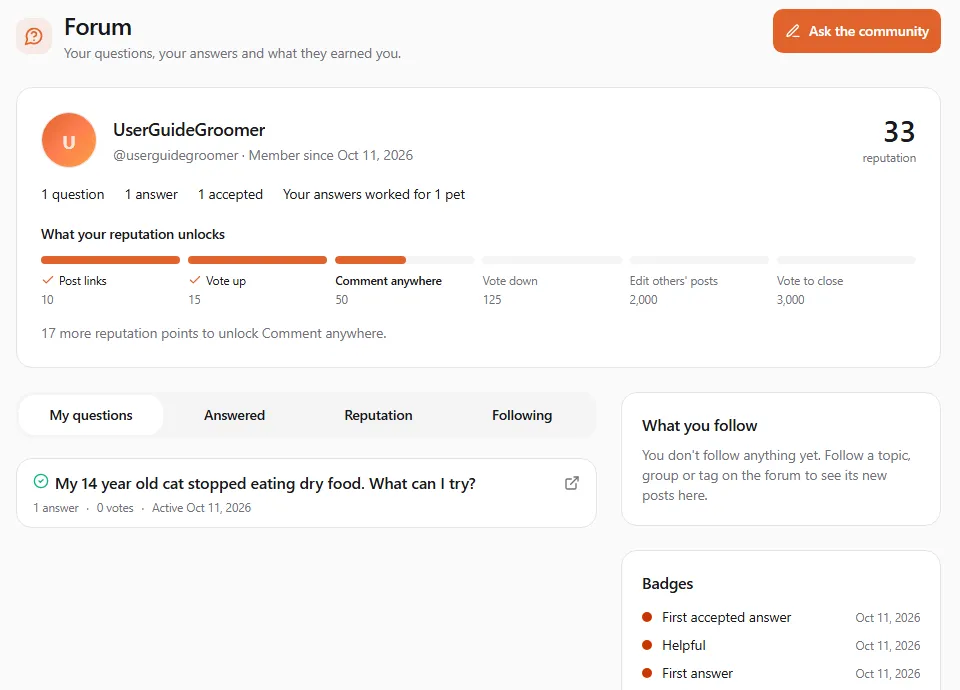Click the green accepted checkmark on the cat question
Viewport: 960px width, 690px height.
point(41,481)
